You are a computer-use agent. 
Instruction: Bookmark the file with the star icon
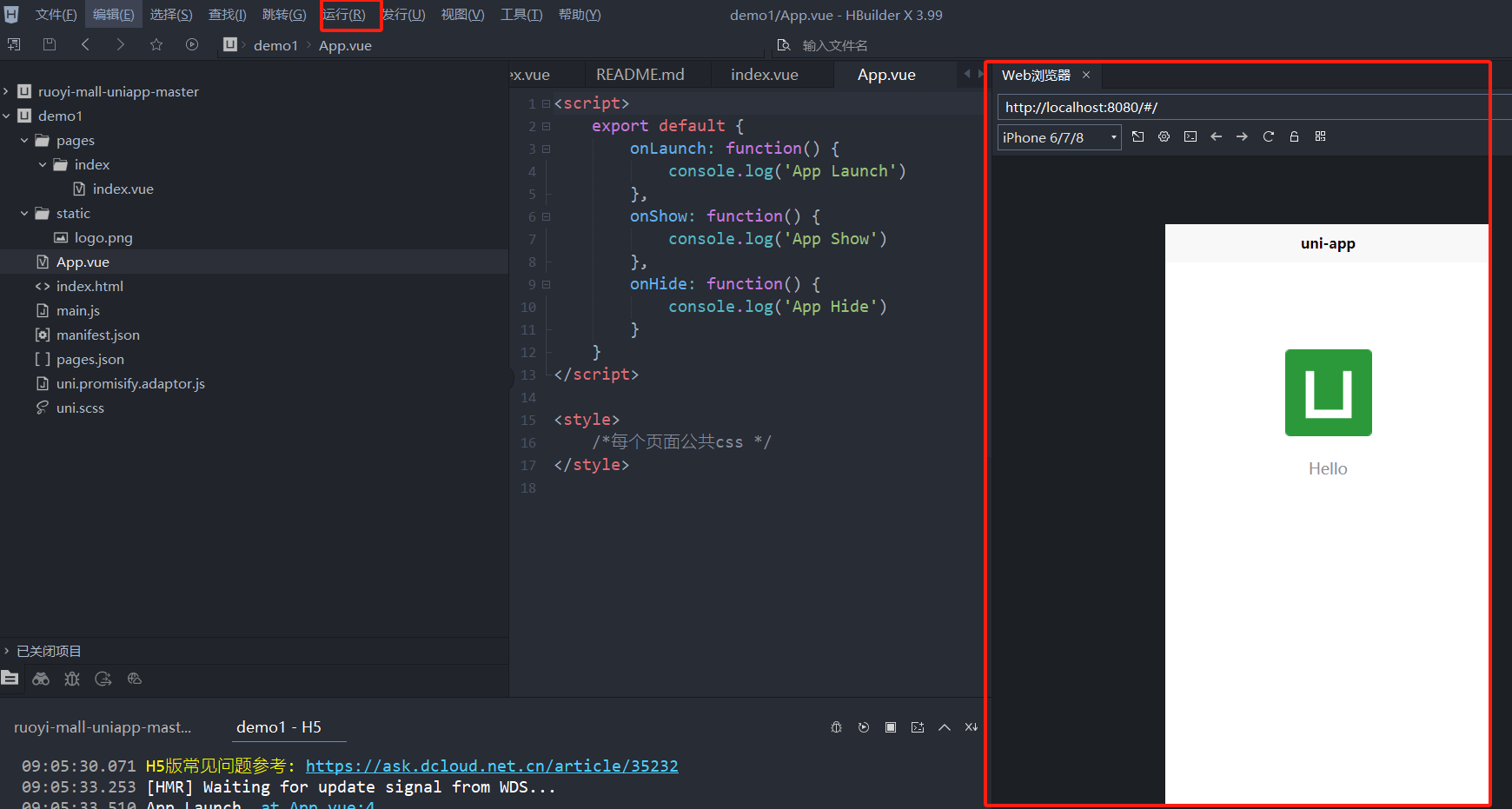tap(156, 44)
